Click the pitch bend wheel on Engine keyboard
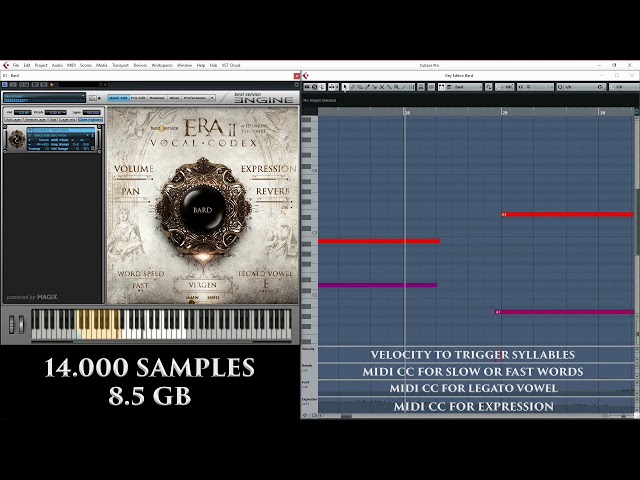This screenshot has width=640, height=480. [x=12, y=324]
